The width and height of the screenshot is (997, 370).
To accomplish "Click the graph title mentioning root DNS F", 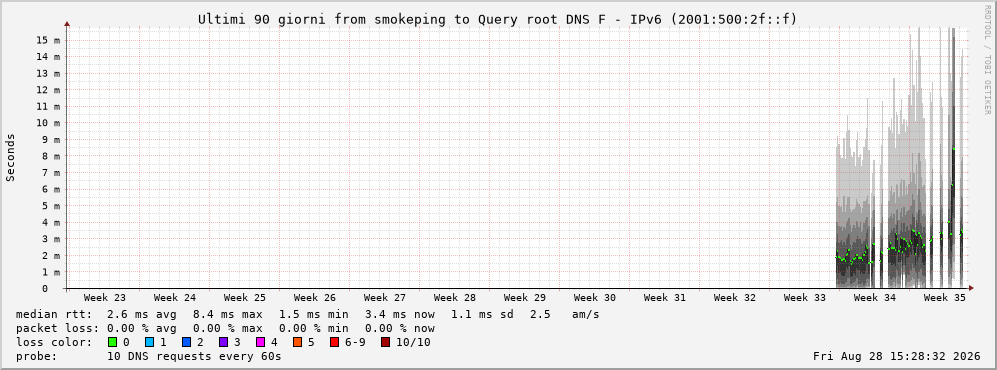I will point(497,19).
